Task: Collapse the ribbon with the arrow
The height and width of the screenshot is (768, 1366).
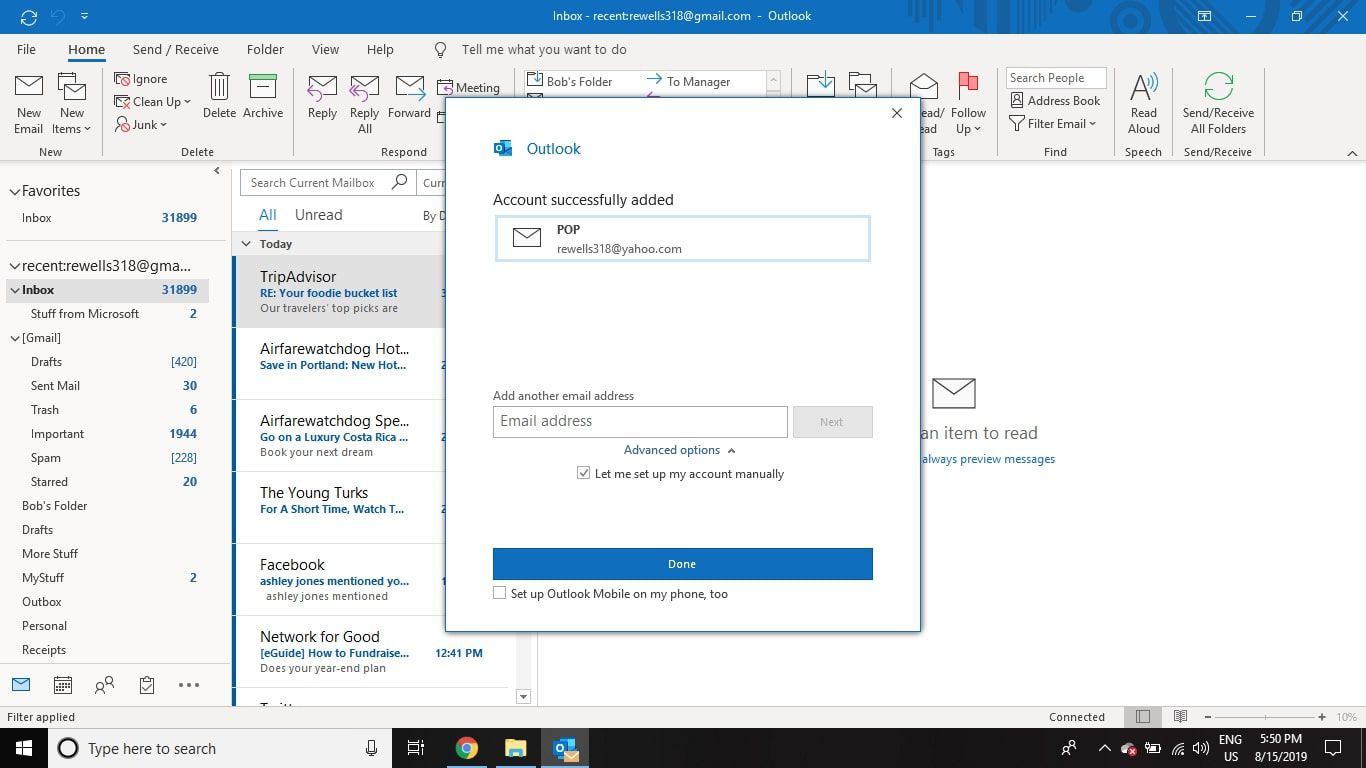Action: click(x=1352, y=153)
